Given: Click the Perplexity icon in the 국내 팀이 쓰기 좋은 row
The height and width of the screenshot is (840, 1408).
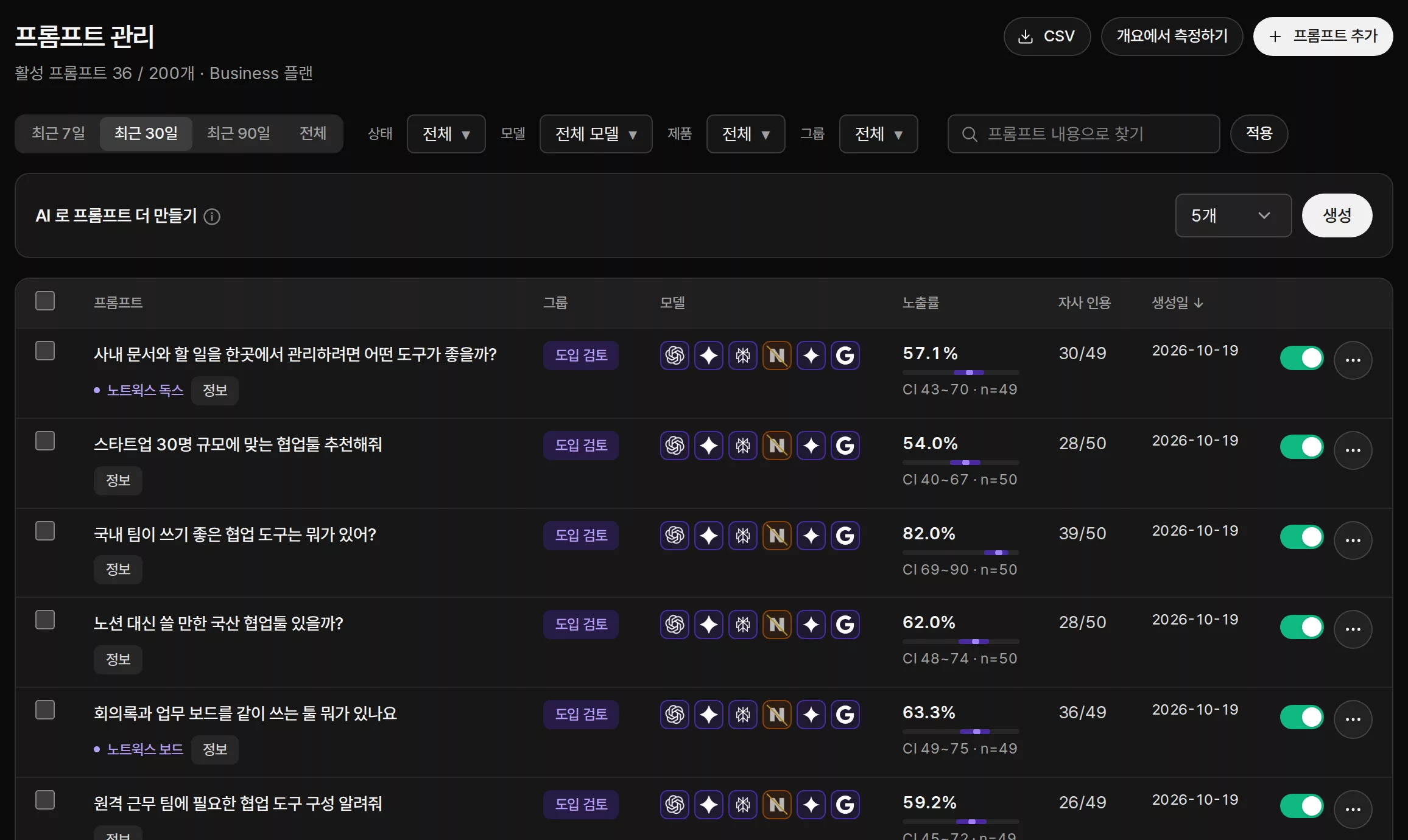Looking at the screenshot, I should 742,536.
